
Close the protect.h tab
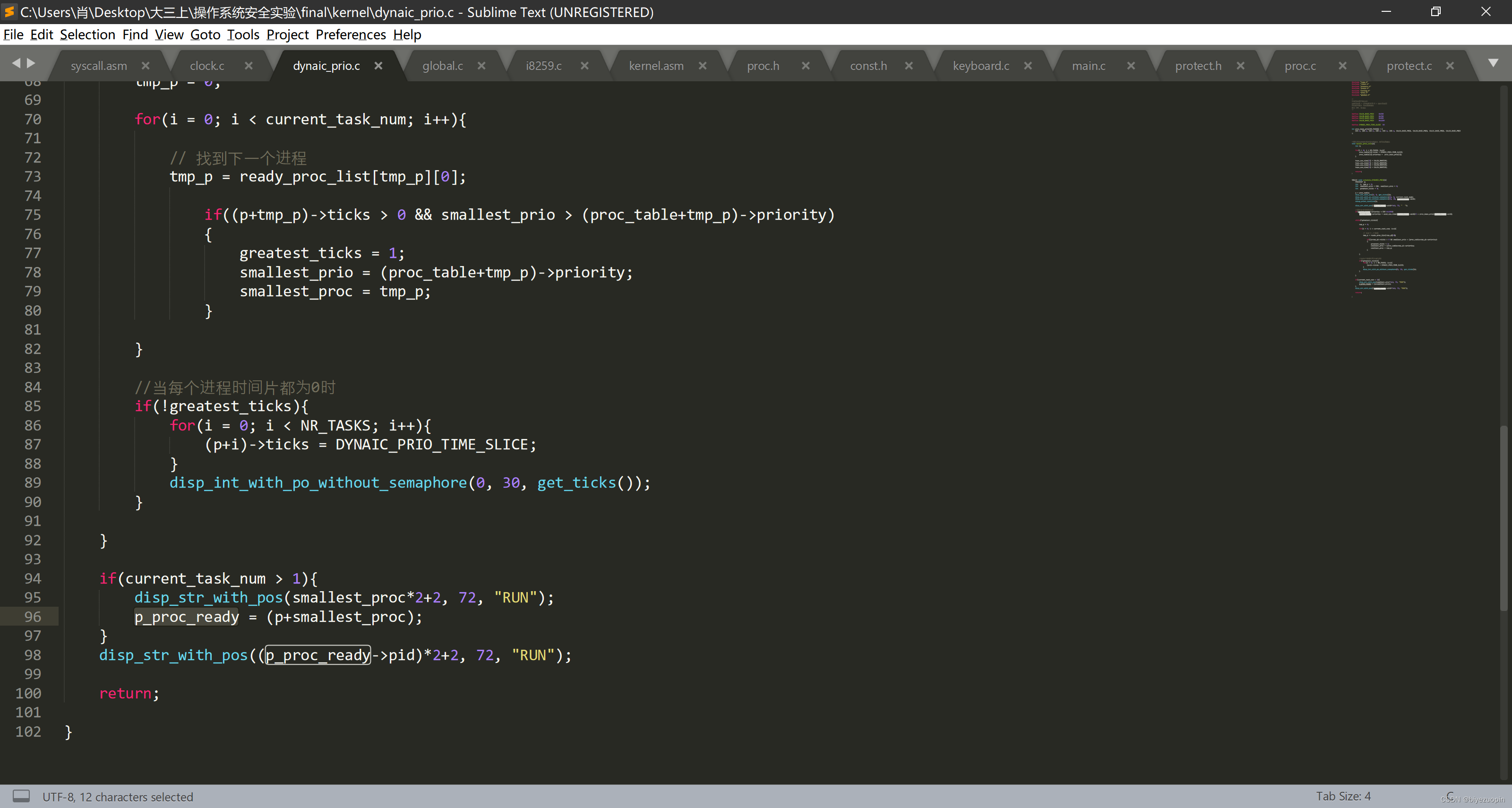click(x=1240, y=66)
